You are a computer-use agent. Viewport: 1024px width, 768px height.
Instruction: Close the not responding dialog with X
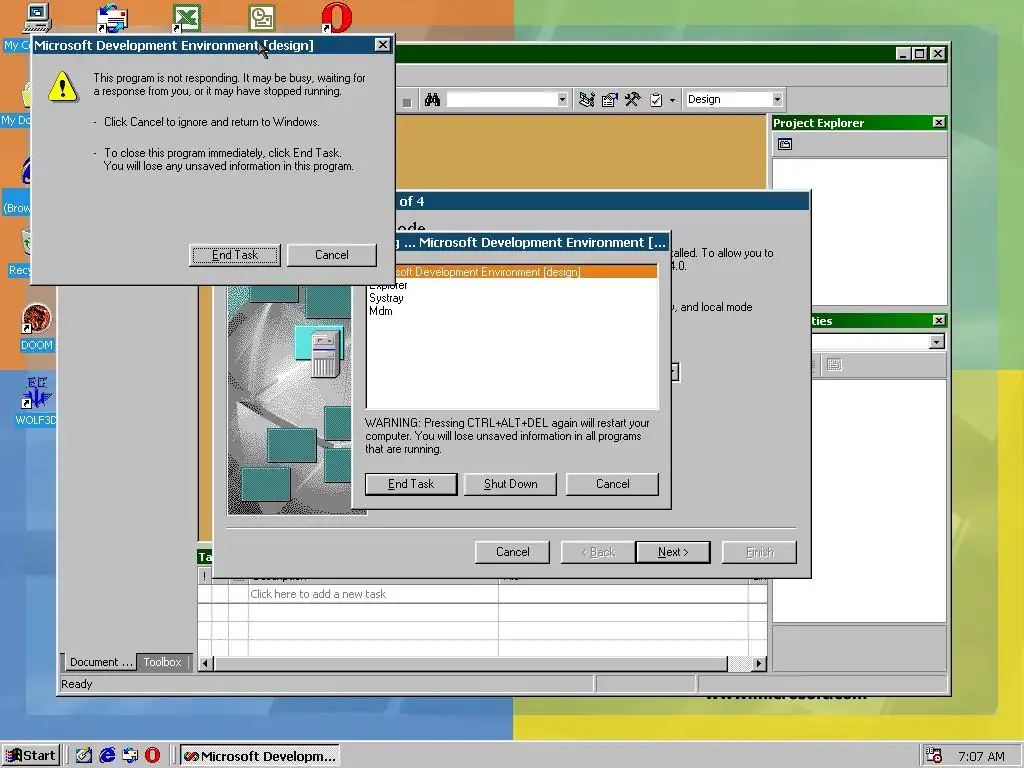tap(382, 44)
